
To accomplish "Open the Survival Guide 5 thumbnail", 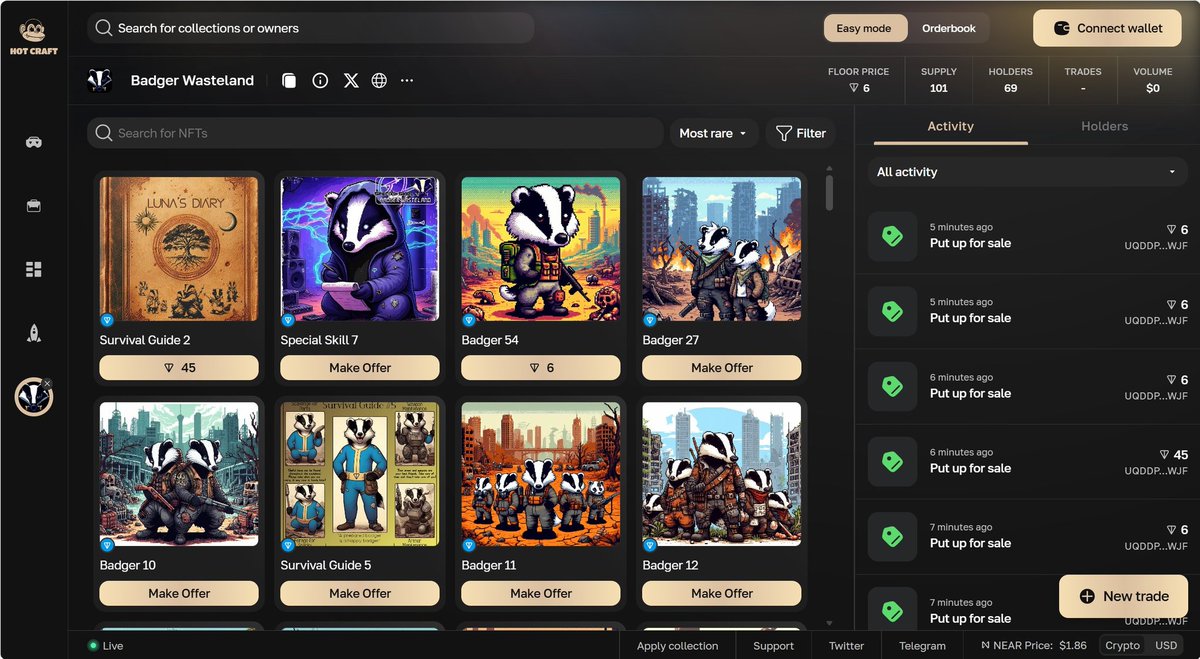I will (x=360, y=475).
